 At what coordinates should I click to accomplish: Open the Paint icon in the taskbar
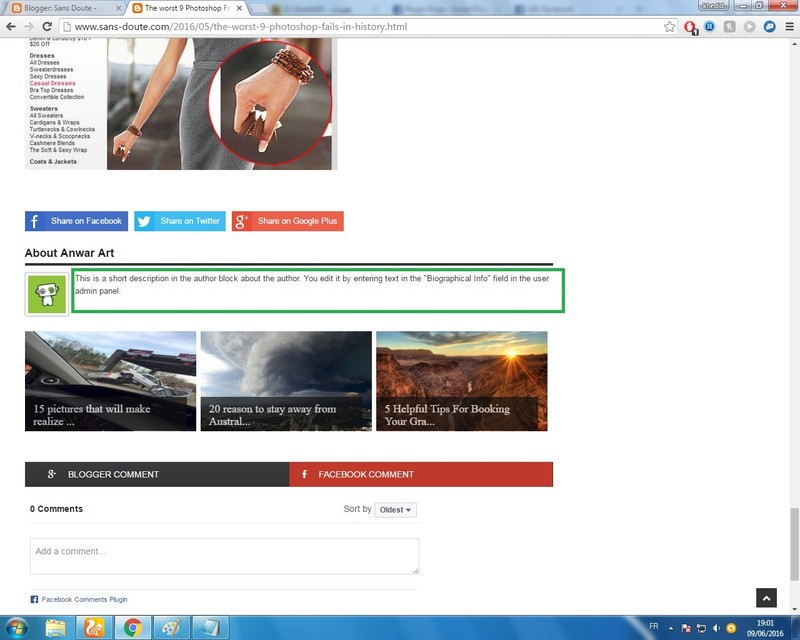point(171,628)
